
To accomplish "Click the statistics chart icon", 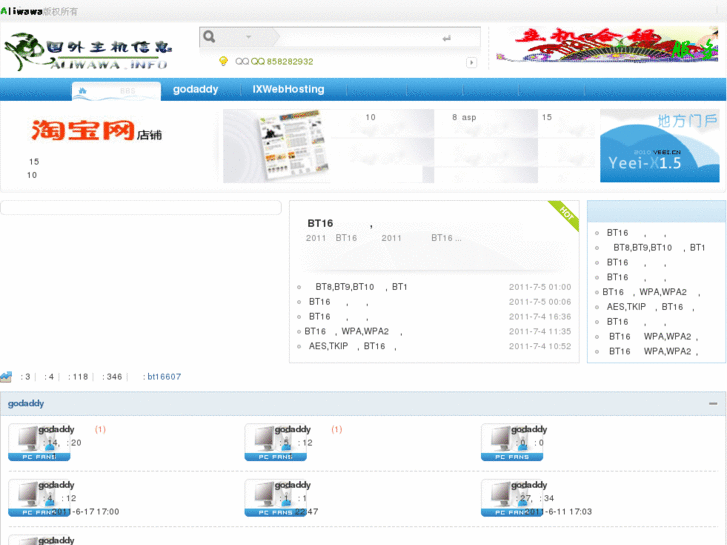I will (x=6, y=377).
